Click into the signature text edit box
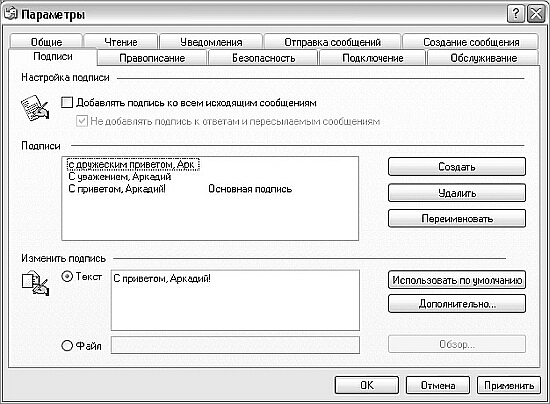Viewport: 550px width, 404px height. (x=235, y=300)
